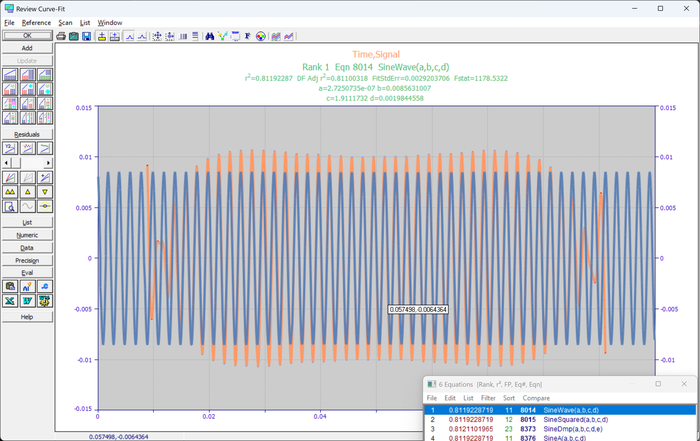This screenshot has width=700, height=441.
Task: Open the Compare menu in the equations list window
Action: tap(536, 398)
